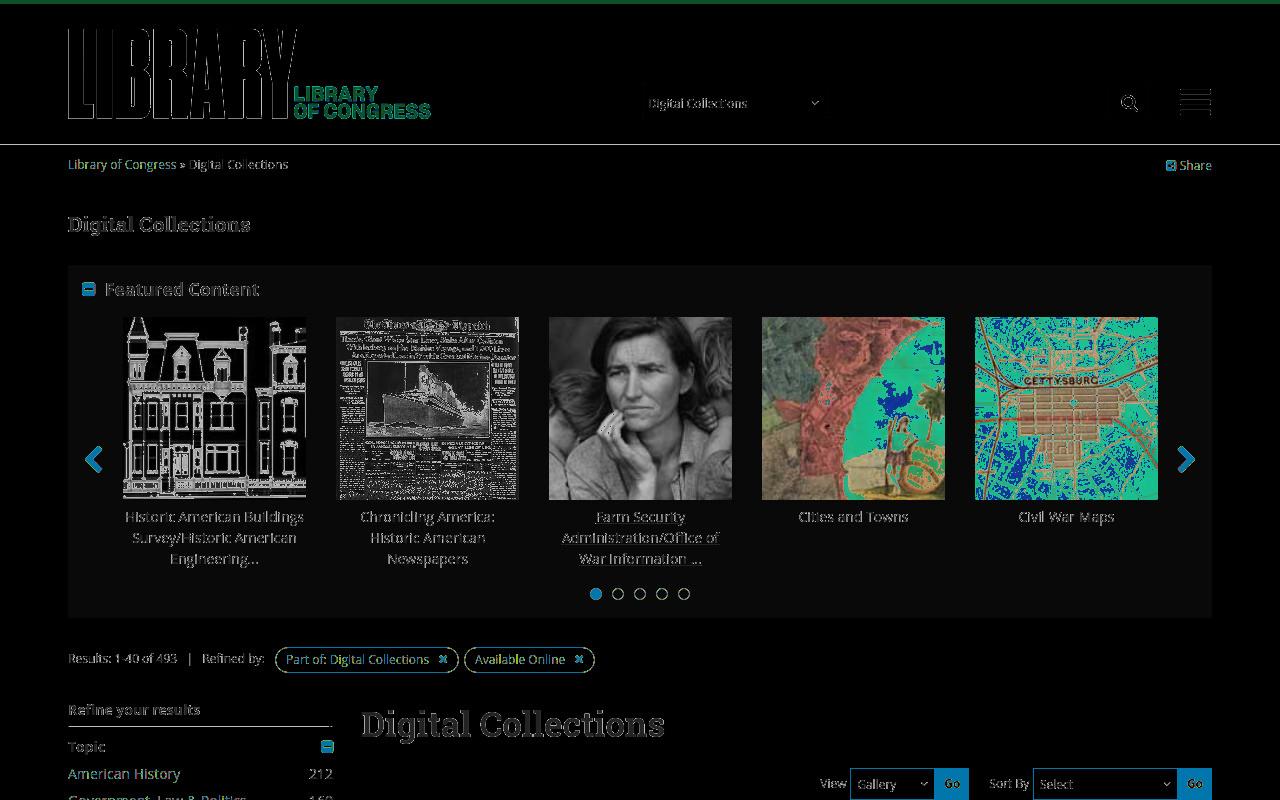Image resolution: width=1280 pixels, height=800 pixels.
Task: Click Farm Security Administration/Office of War Information link
Action: (x=640, y=538)
